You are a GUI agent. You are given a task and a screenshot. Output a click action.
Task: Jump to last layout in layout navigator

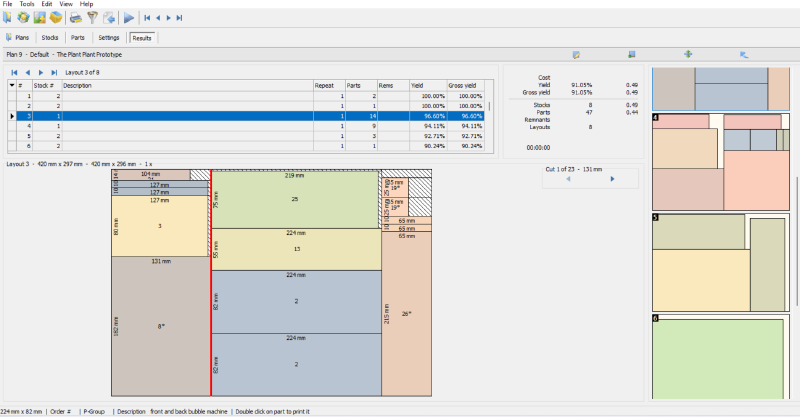pyautogui.click(x=54, y=73)
